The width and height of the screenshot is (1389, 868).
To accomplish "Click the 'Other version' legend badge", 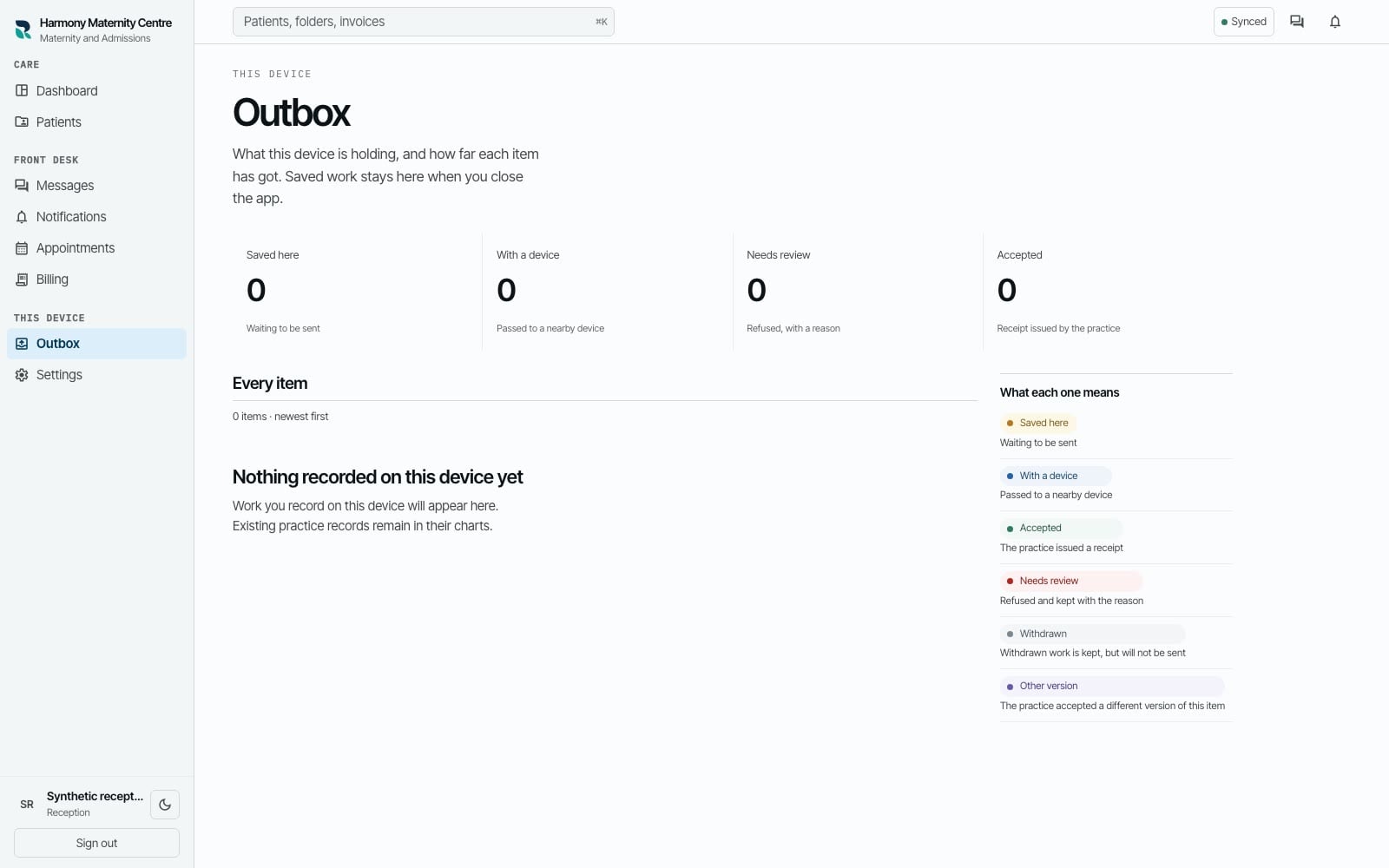I will (1112, 686).
